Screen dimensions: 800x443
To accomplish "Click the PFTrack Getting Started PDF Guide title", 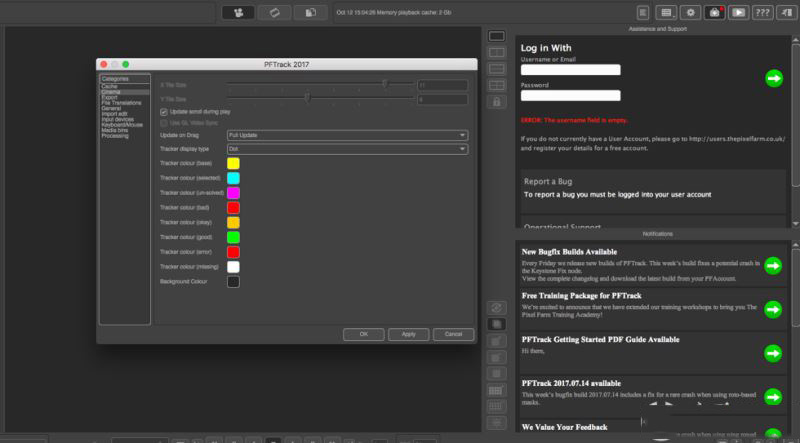I will pyautogui.click(x=601, y=339).
